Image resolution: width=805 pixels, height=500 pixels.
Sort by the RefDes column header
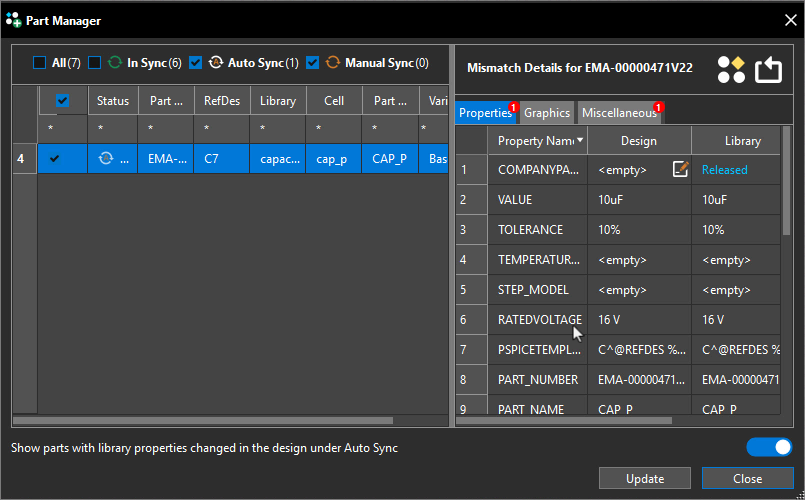222,101
